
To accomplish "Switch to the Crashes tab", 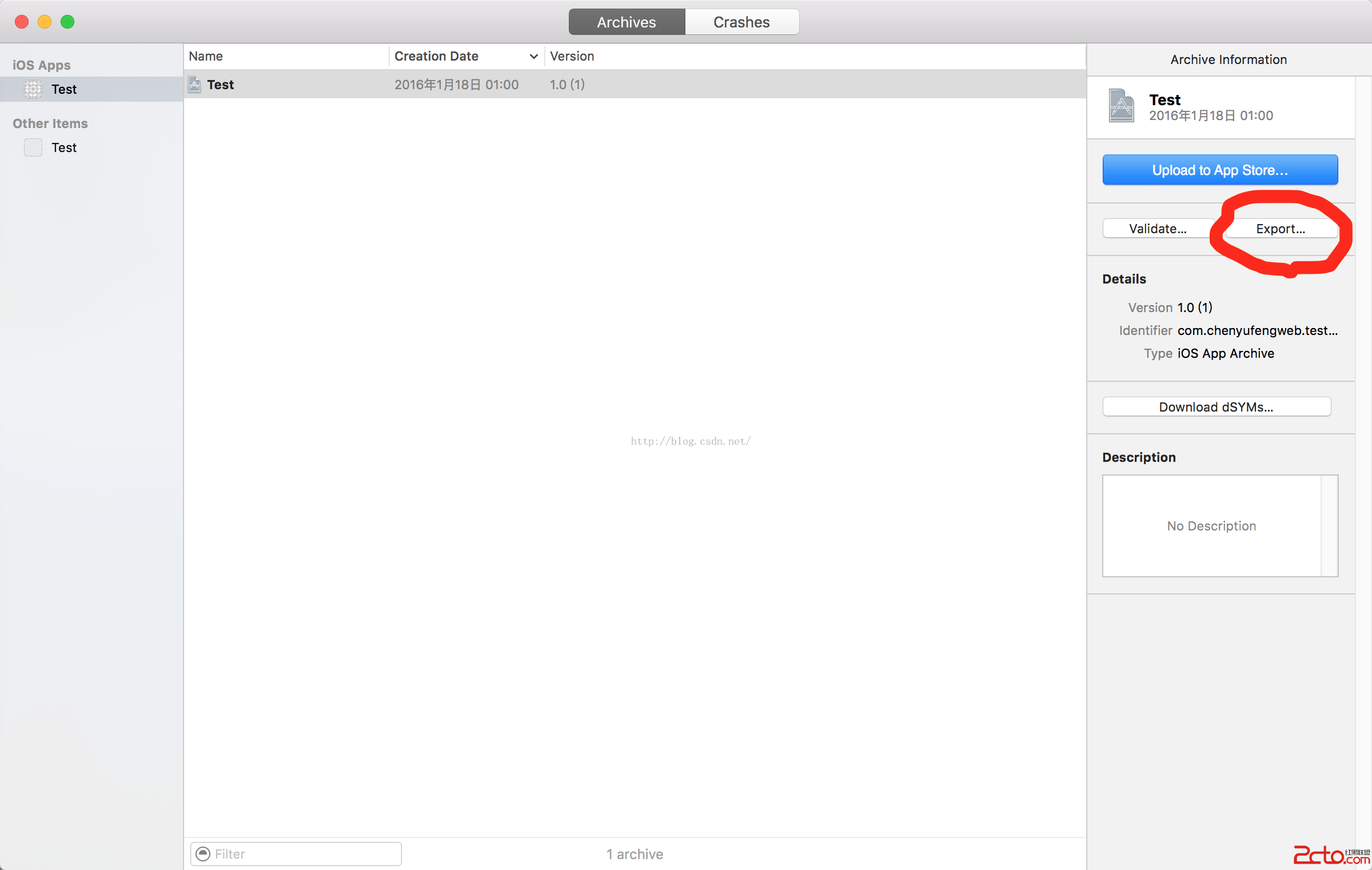I will (x=741, y=22).
